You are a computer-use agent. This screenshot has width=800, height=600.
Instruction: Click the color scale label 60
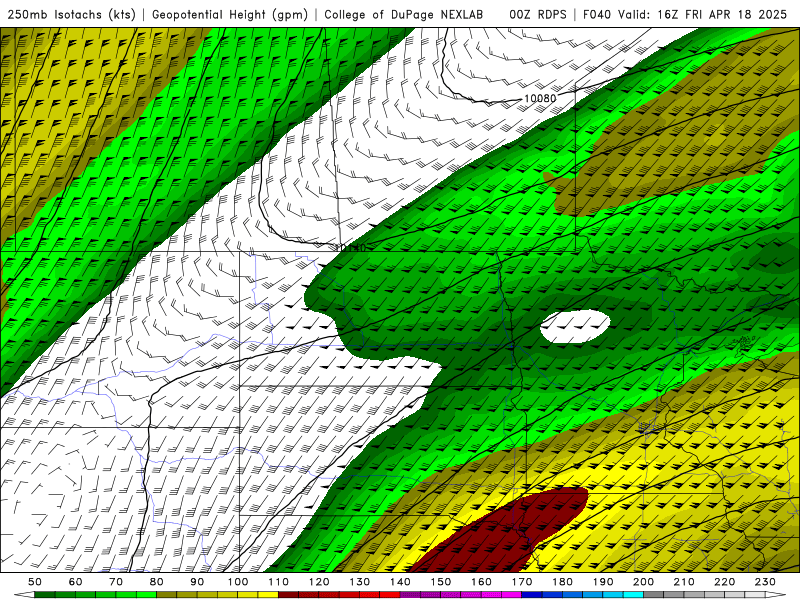(76, 582)
